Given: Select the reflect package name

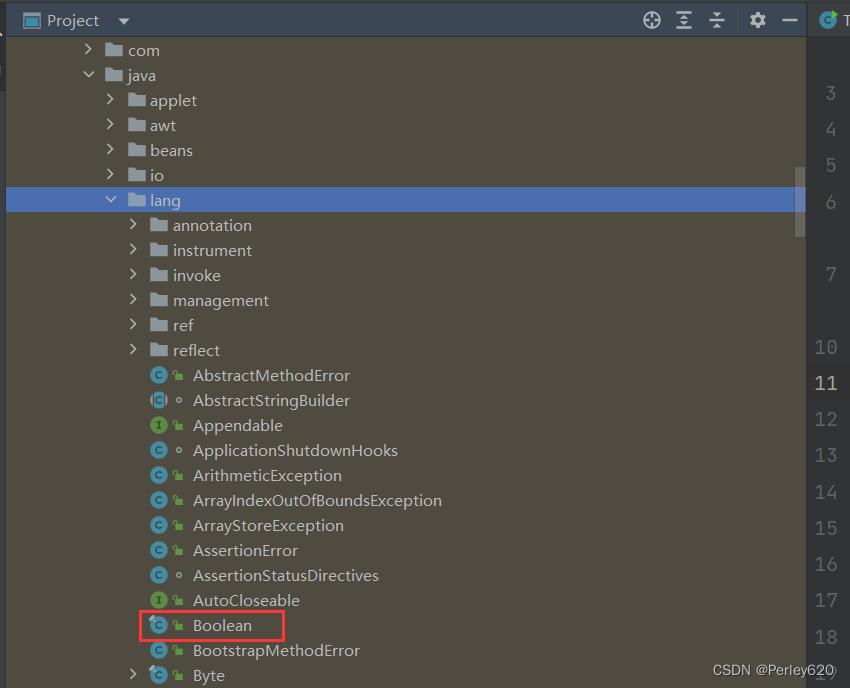Looking at the screenshot, I should 196,350.
